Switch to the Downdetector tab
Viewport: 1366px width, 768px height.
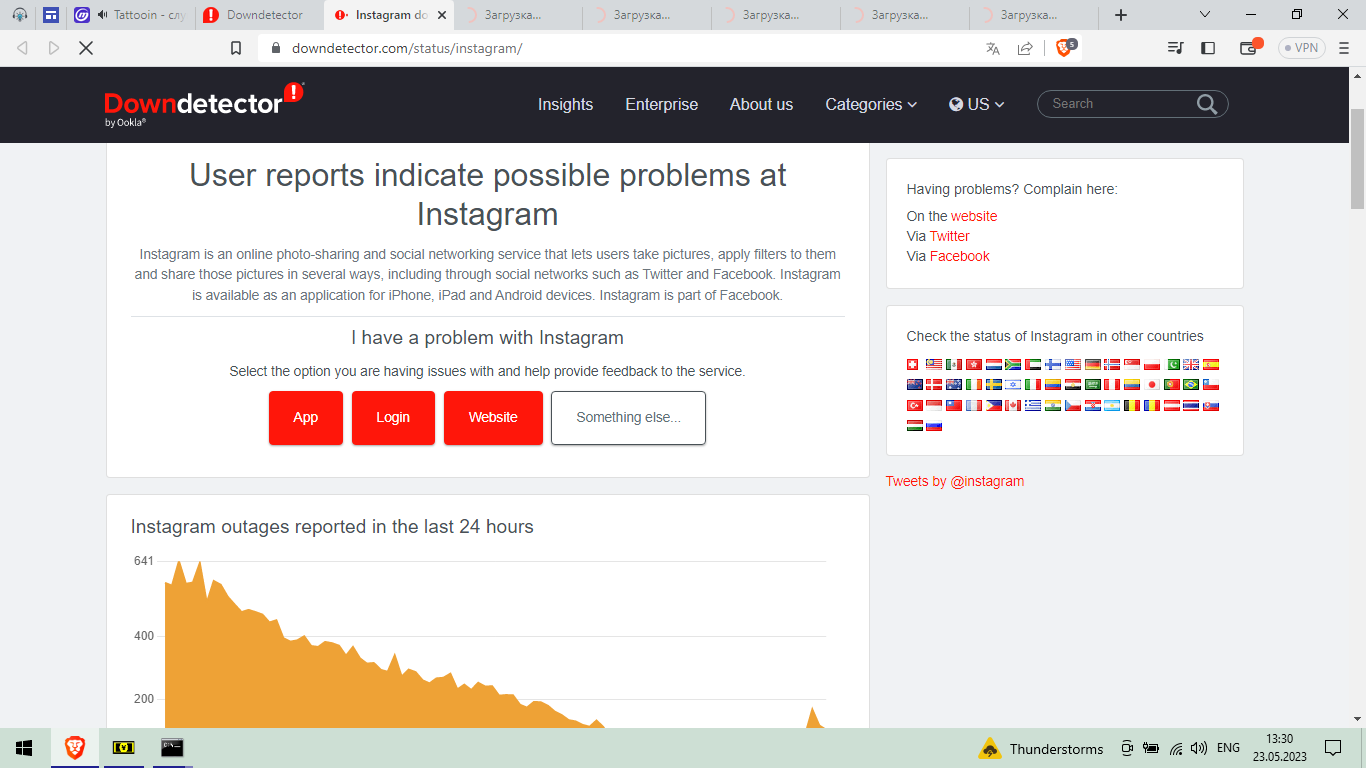point(258,15)
